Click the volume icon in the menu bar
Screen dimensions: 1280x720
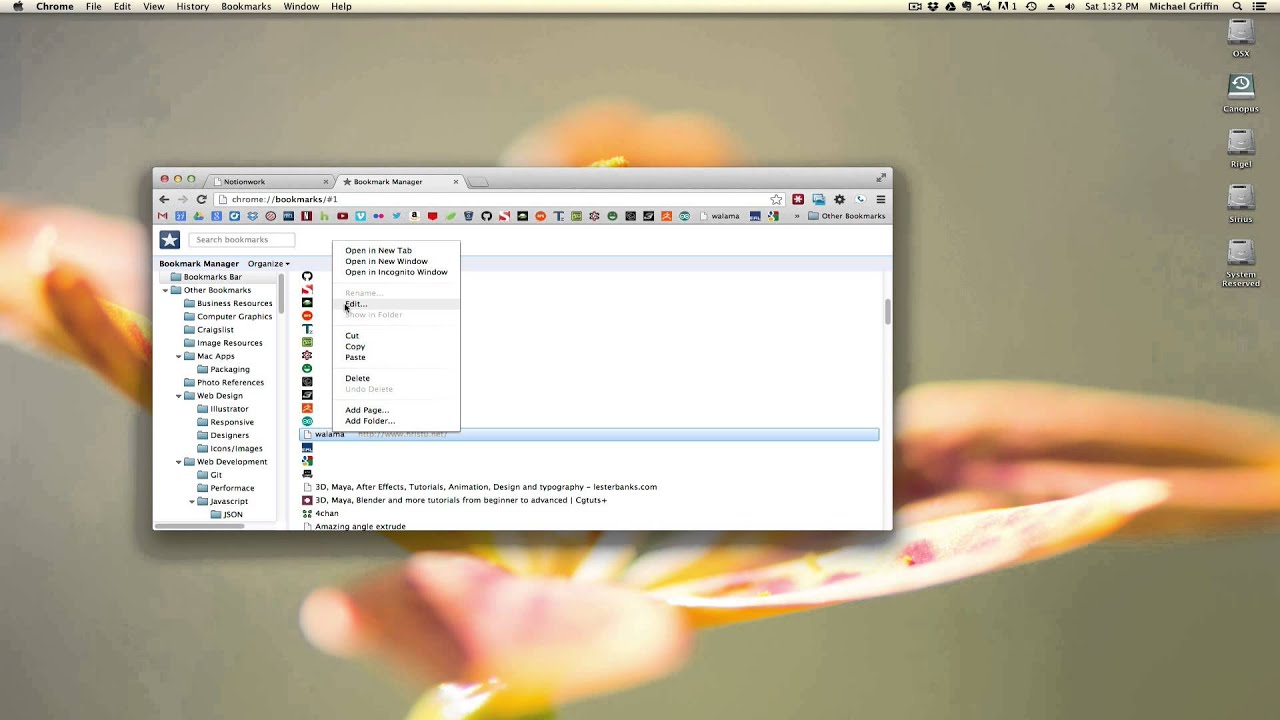pos(1069,6)
